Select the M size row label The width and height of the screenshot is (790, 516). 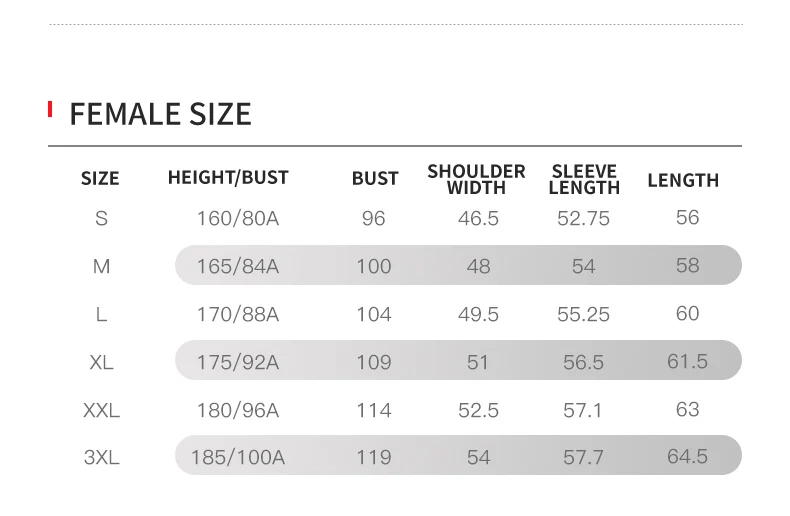coord(101,266)
